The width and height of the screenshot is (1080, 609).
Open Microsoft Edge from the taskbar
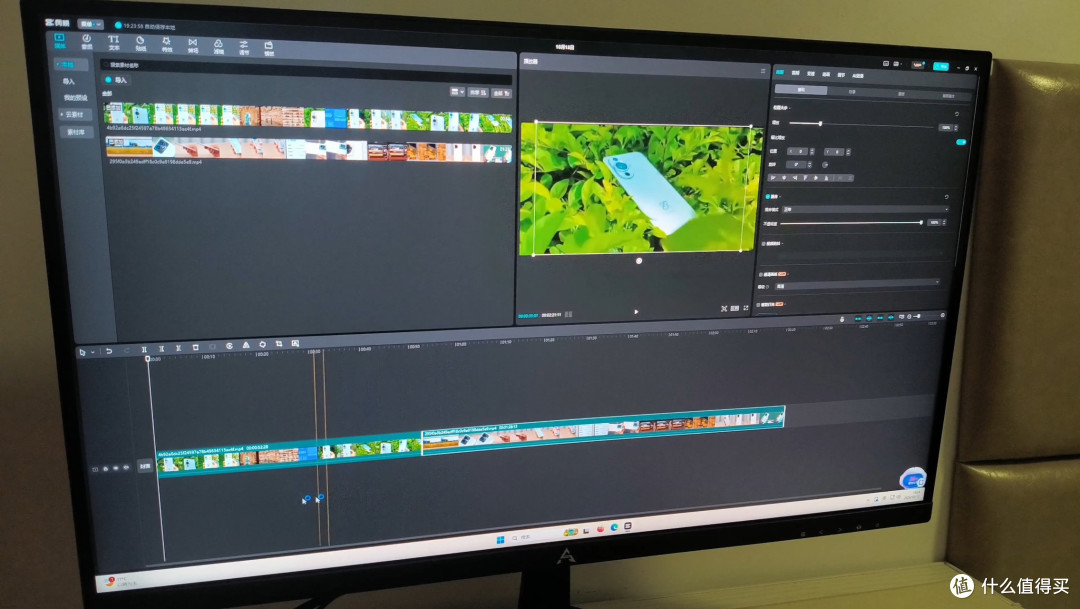(x=614, y=528)
